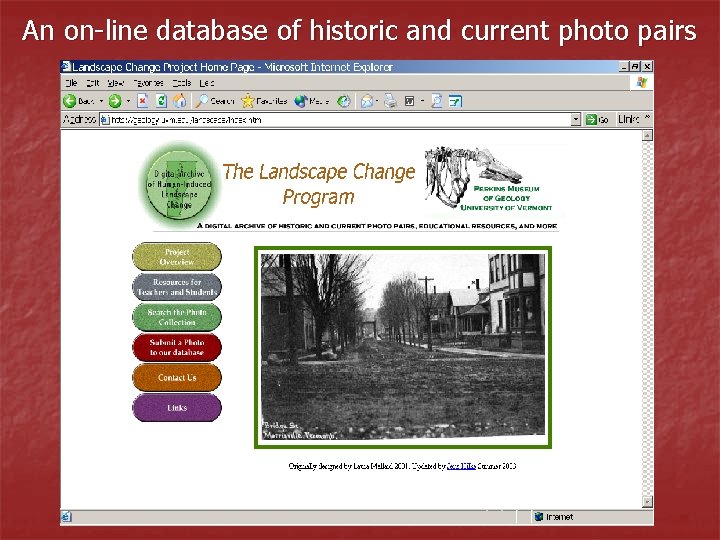Viewport: 720px width, 540px height.
Task: Click the Forward arrow icon
Action: [x=115, y=101]
